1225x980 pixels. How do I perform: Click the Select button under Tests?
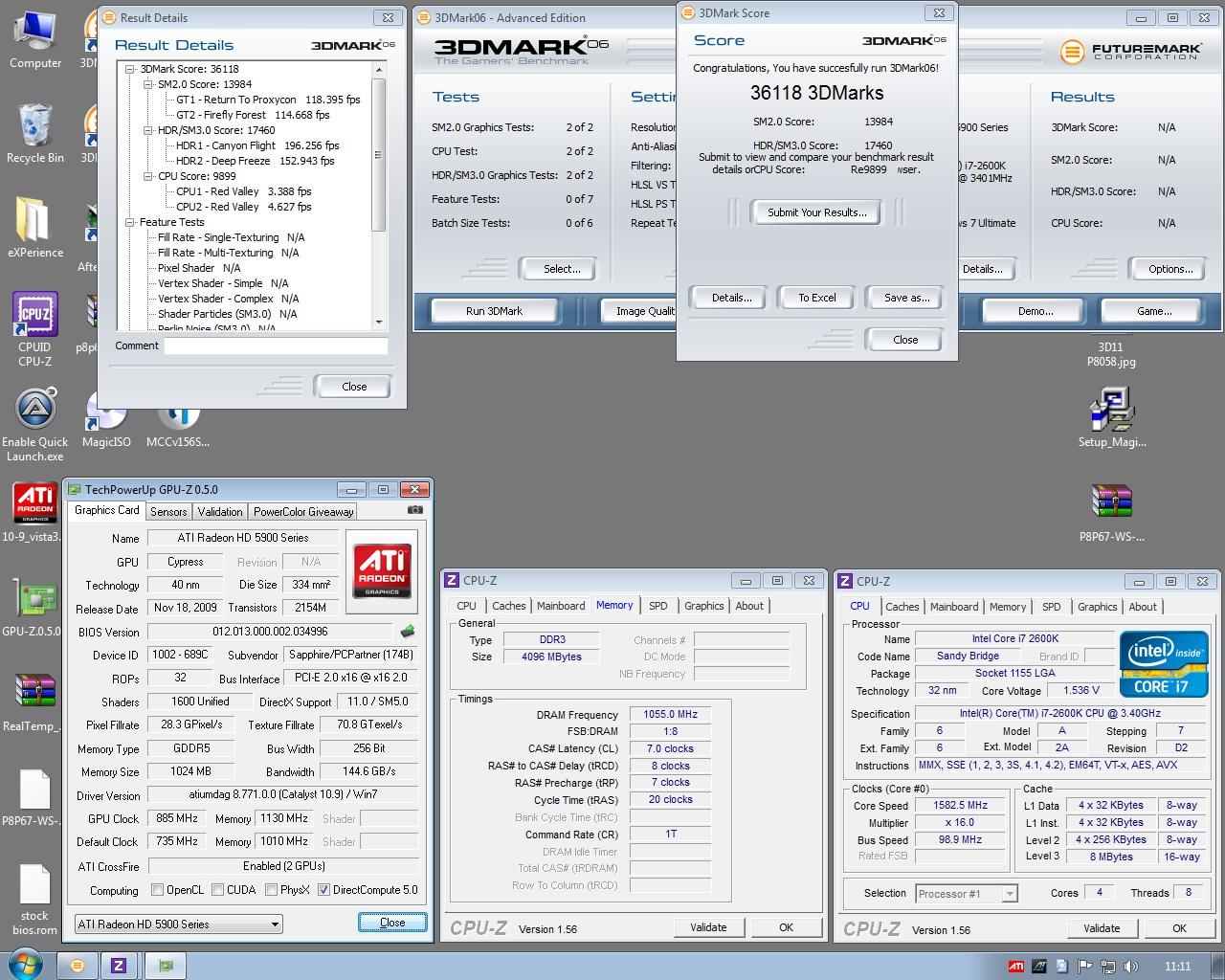(562, 269)
